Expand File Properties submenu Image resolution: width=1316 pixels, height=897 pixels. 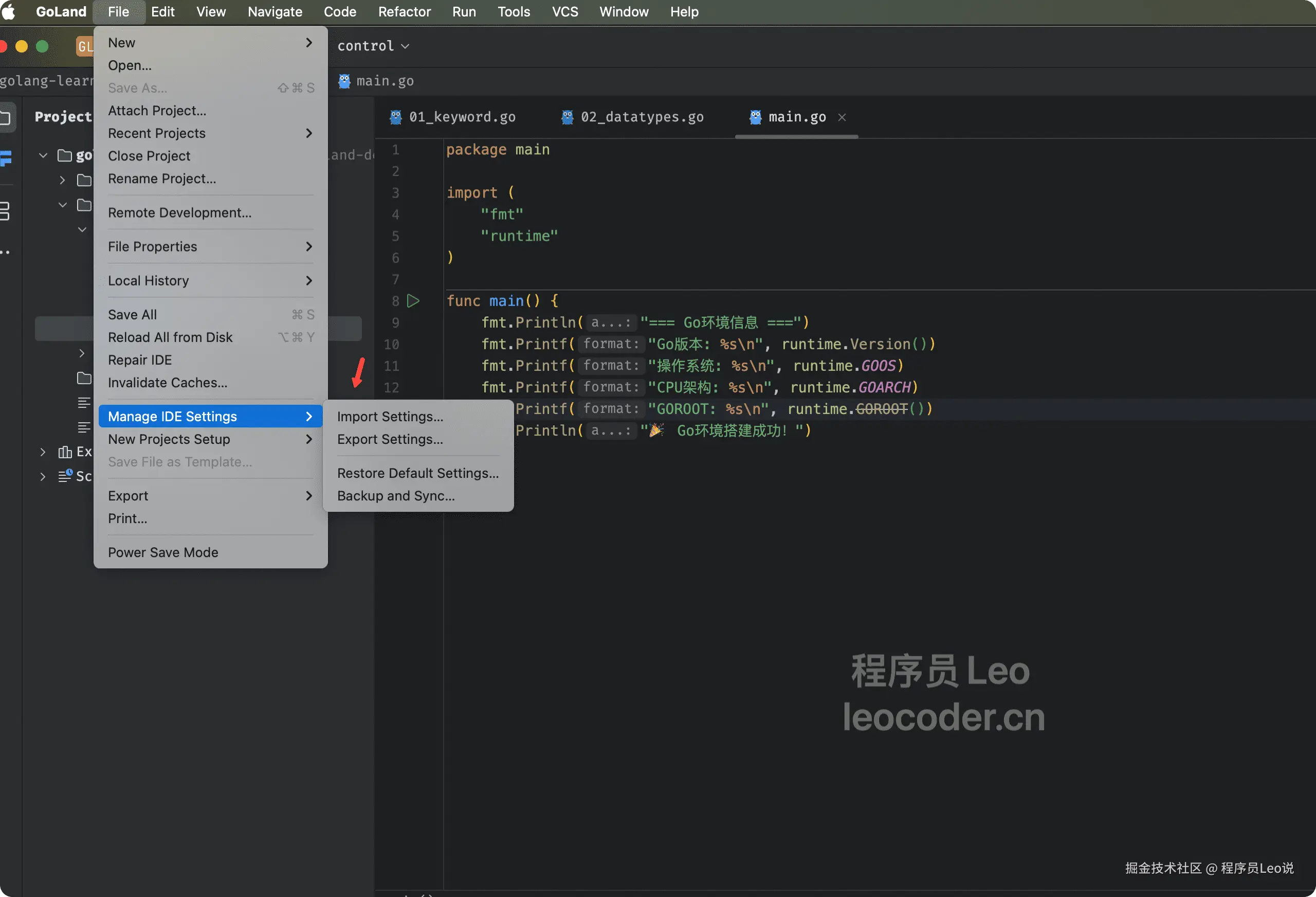pyautogui.click(x=210, y=246)
